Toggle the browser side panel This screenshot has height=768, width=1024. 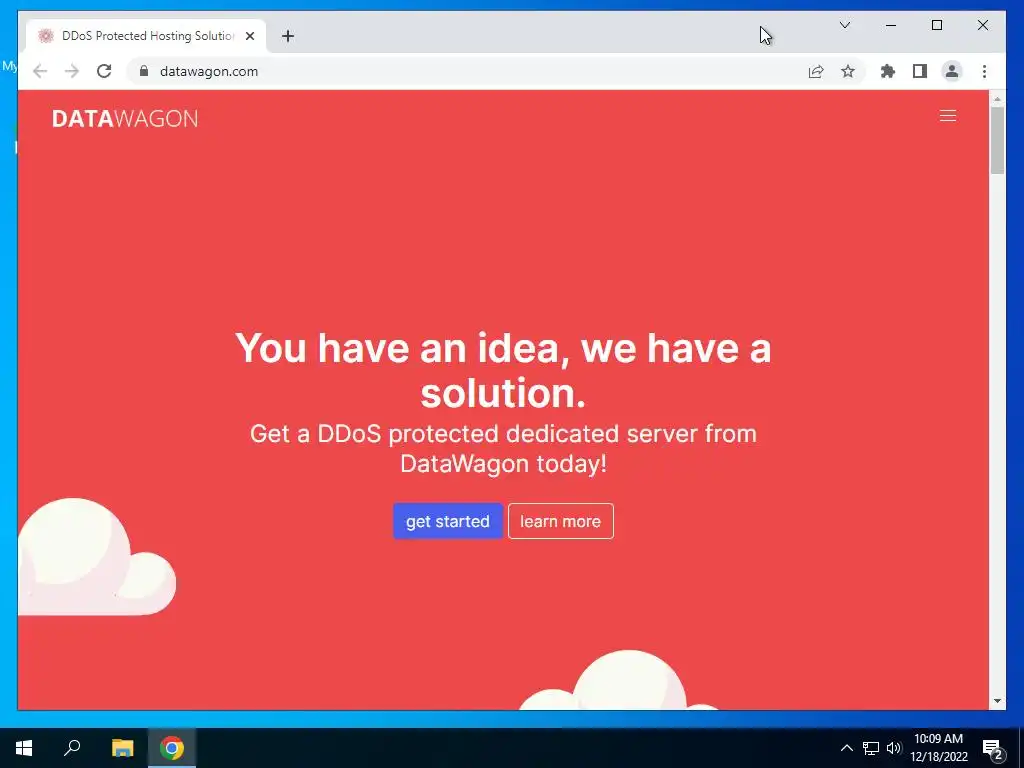[920, 71]
